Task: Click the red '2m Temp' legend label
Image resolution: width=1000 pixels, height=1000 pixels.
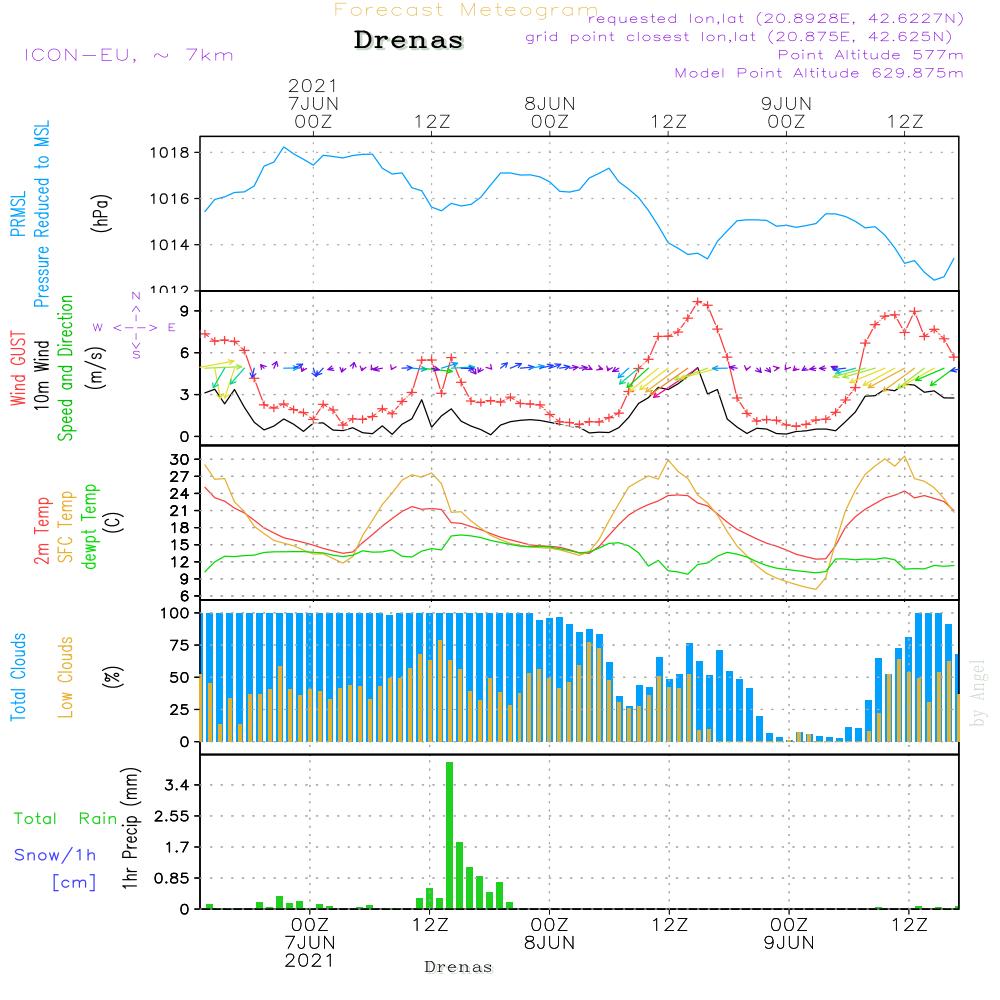Action: [x=41, y=531]
